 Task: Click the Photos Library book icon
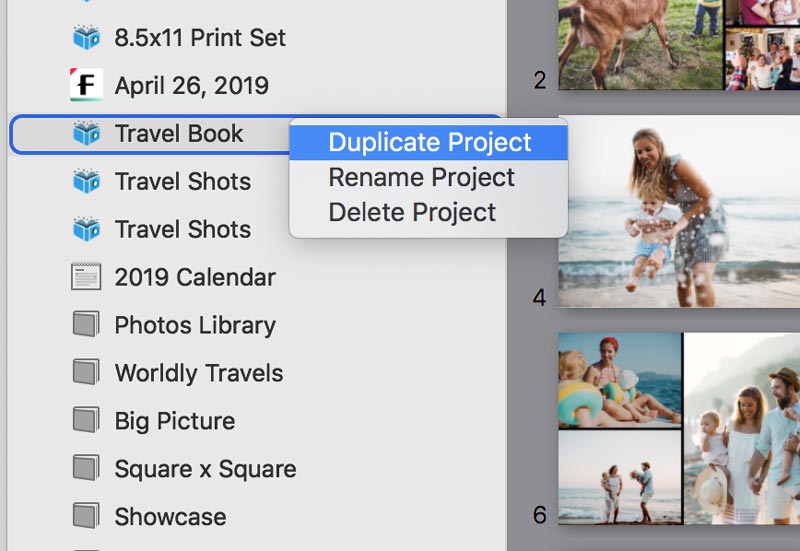click(86, 324)
